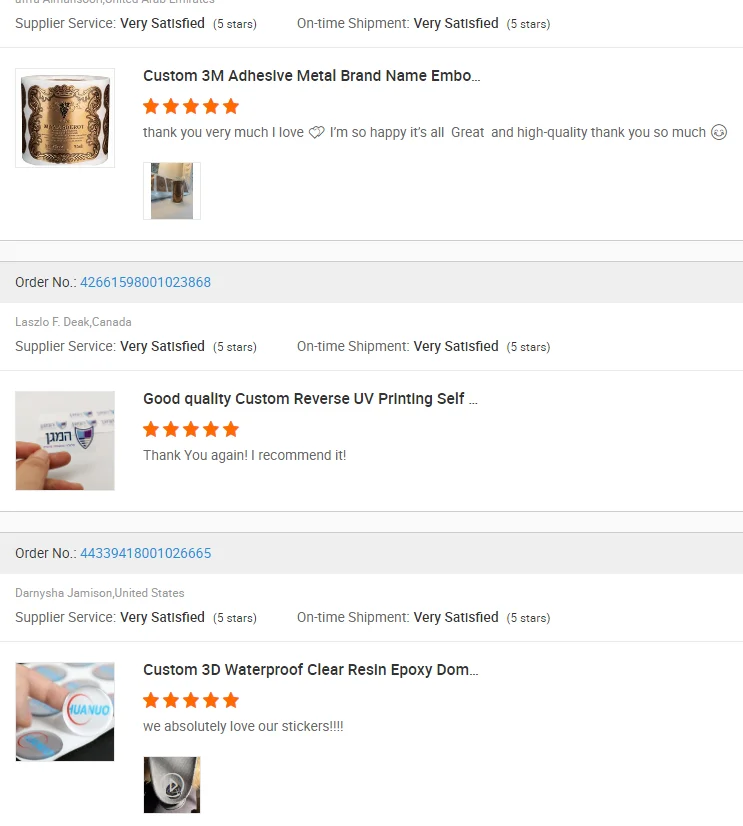Click the smiley emoji ending the first review

pos(718,133)
